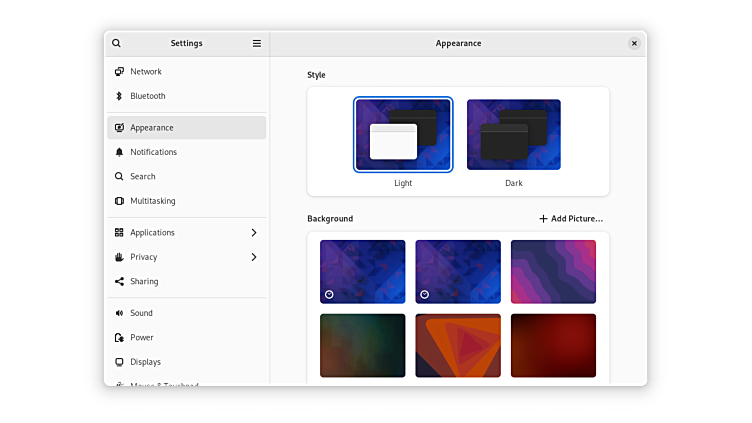The image size is (752, 423).
Task: Click the Multitasking icon in sidebar
Action: (119, 201)
